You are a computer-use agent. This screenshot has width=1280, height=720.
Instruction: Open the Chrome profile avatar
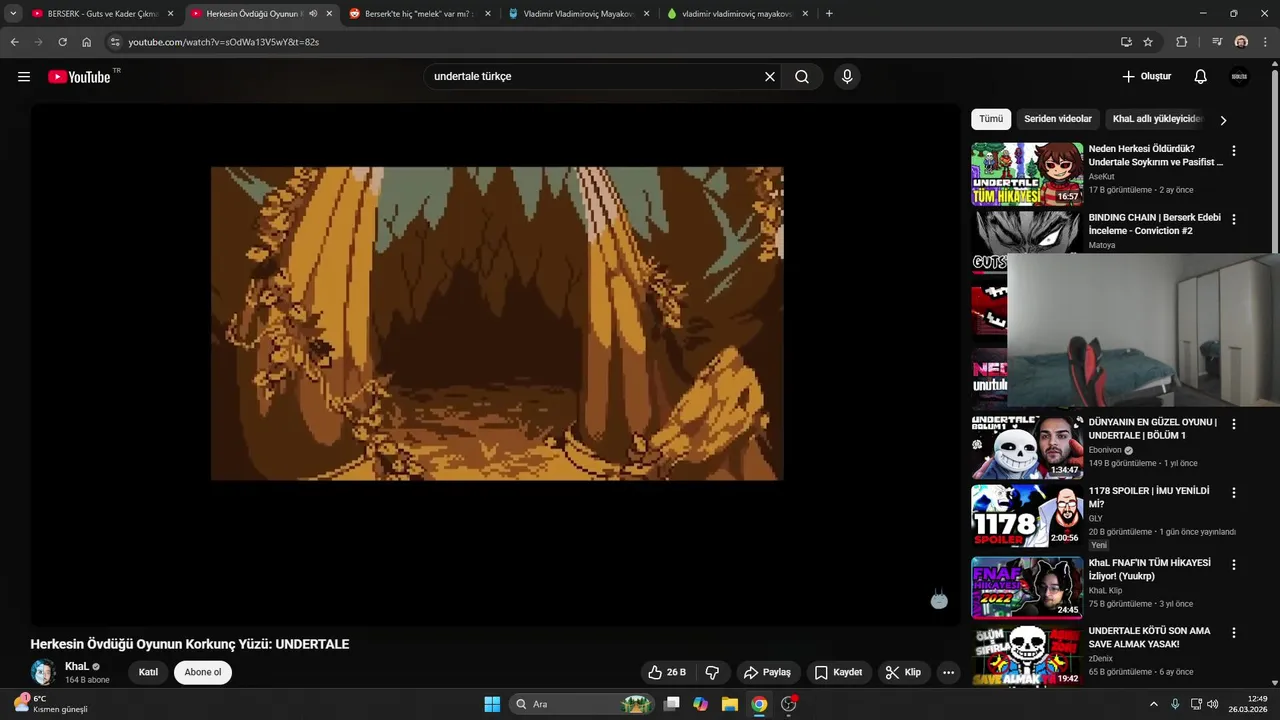(x=1241, y=42)
